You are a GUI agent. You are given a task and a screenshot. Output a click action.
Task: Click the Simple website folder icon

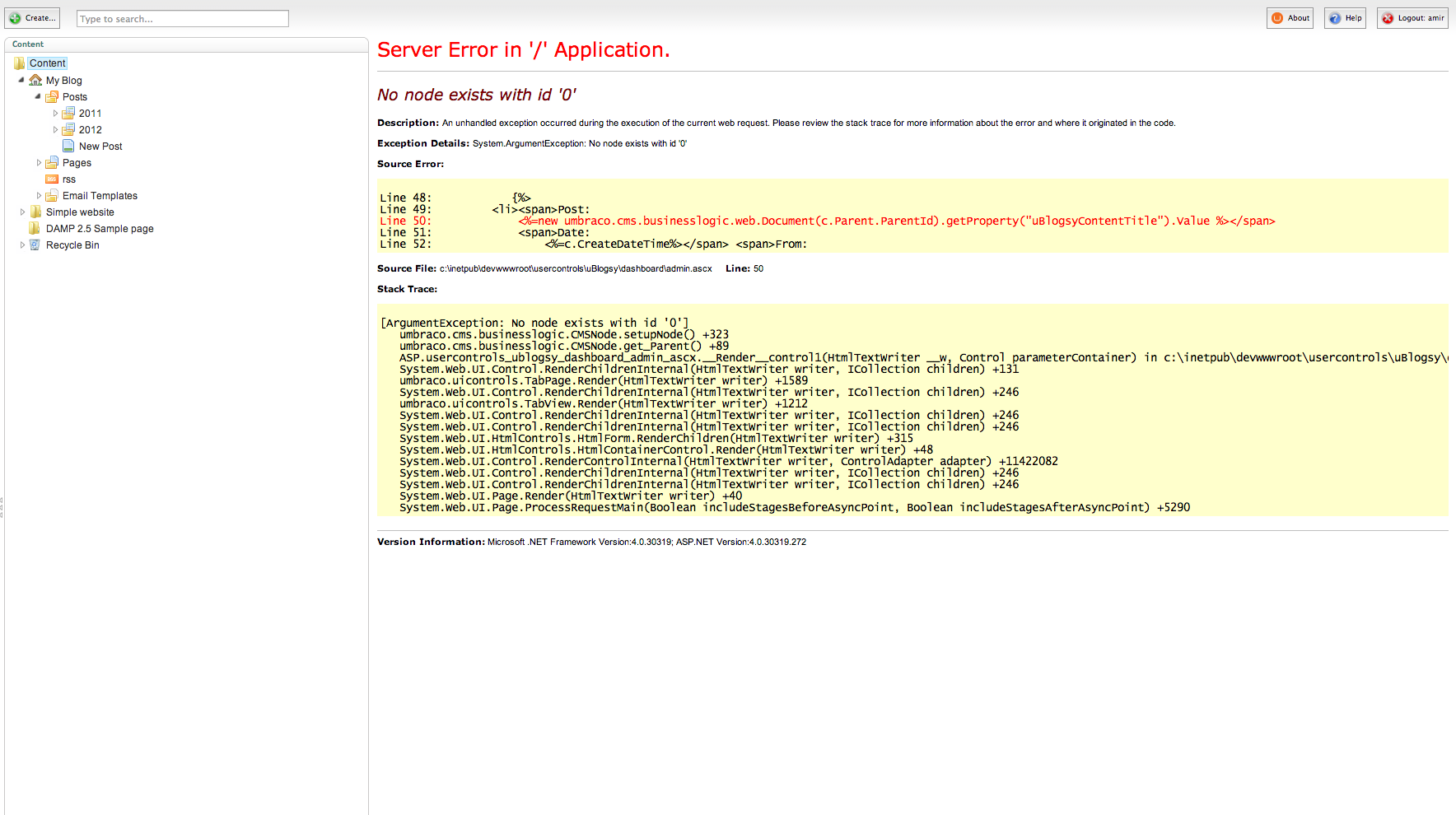pos(35,212)
